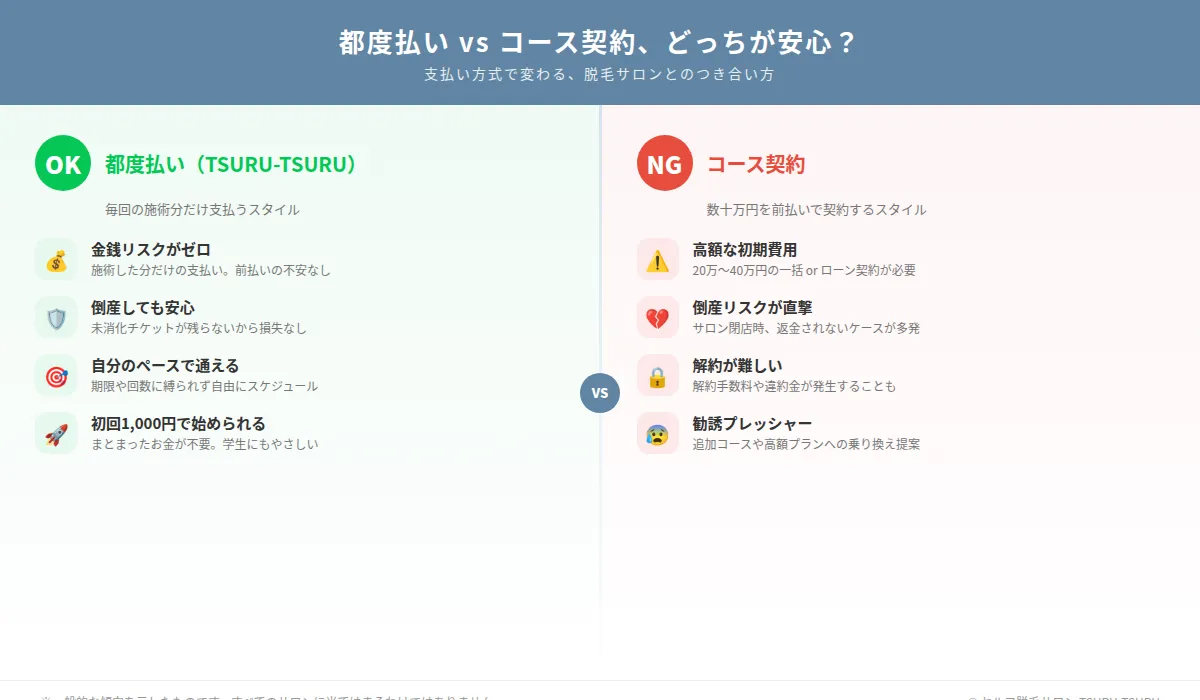Click the target icon beside 自分のペースで通える
The width and height of the screenshot is (1200, 700).
point(56,375)
